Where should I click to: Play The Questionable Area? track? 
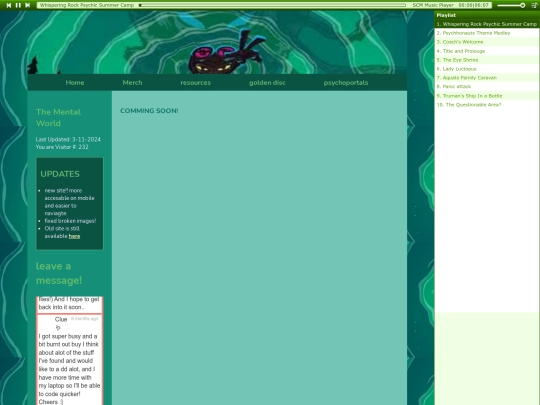[487, 105]
